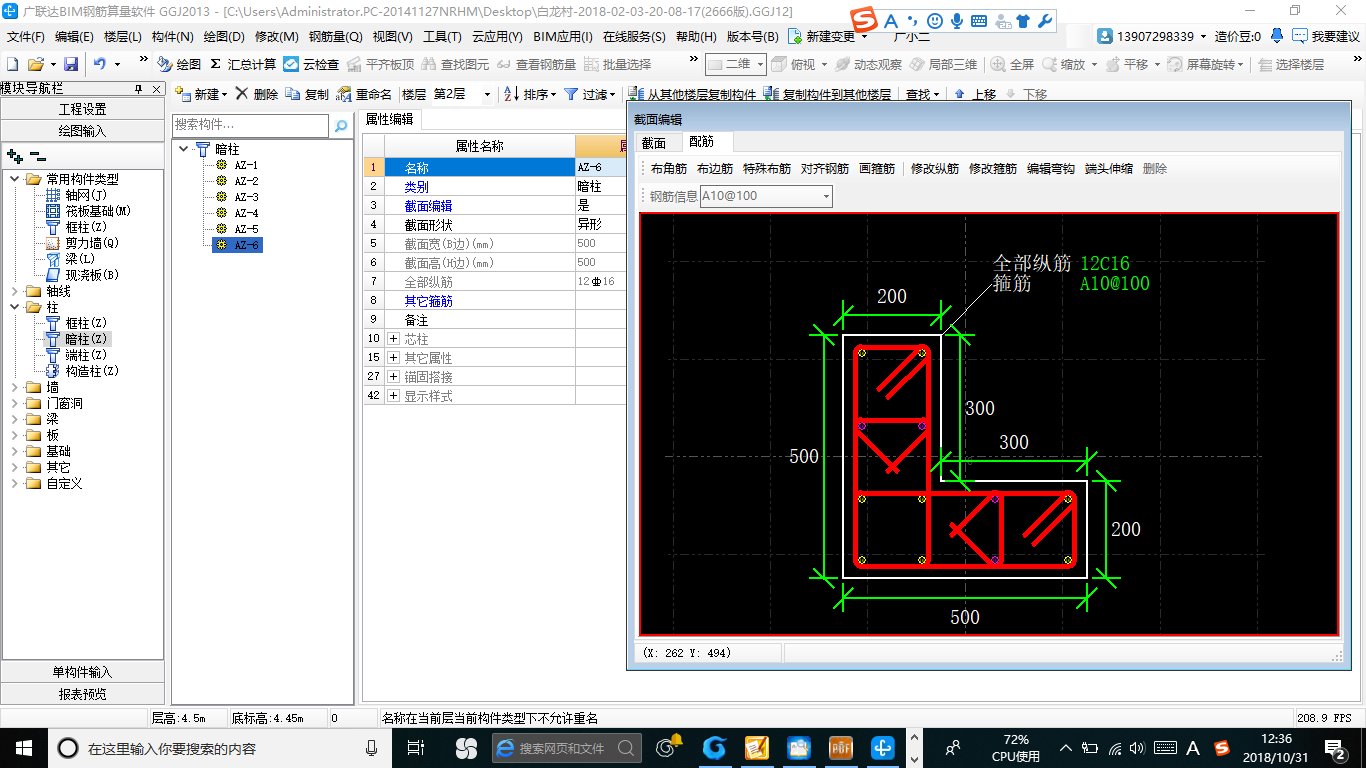Image resolution: width=1366 pixels, height=768 pixels.
Task: Click the notification bell icon
Action: point(1277,36)
